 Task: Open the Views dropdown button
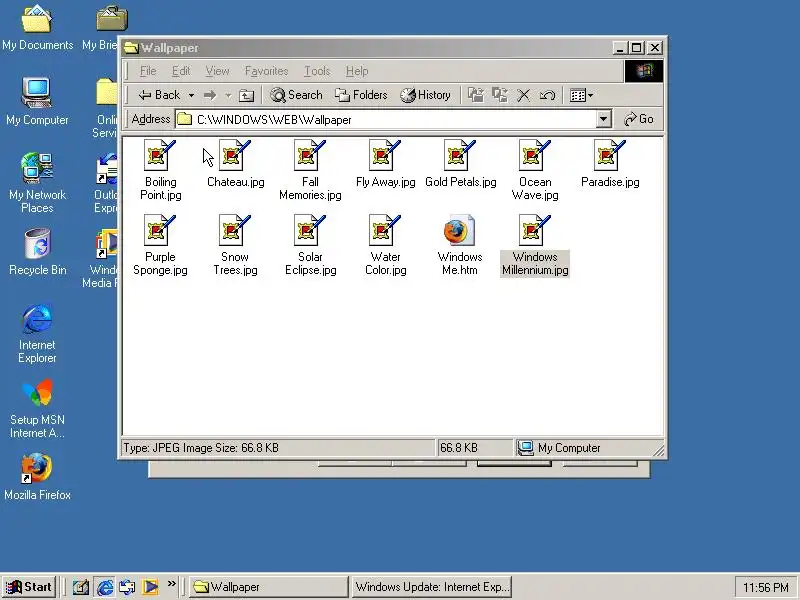[x=582, y=95]
